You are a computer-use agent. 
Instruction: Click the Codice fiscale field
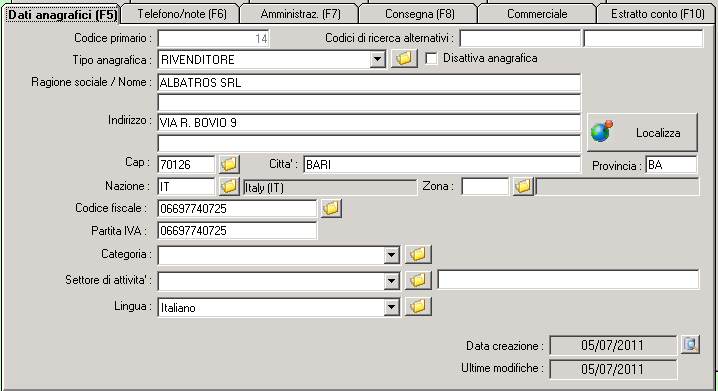click(x=237, y=209)
